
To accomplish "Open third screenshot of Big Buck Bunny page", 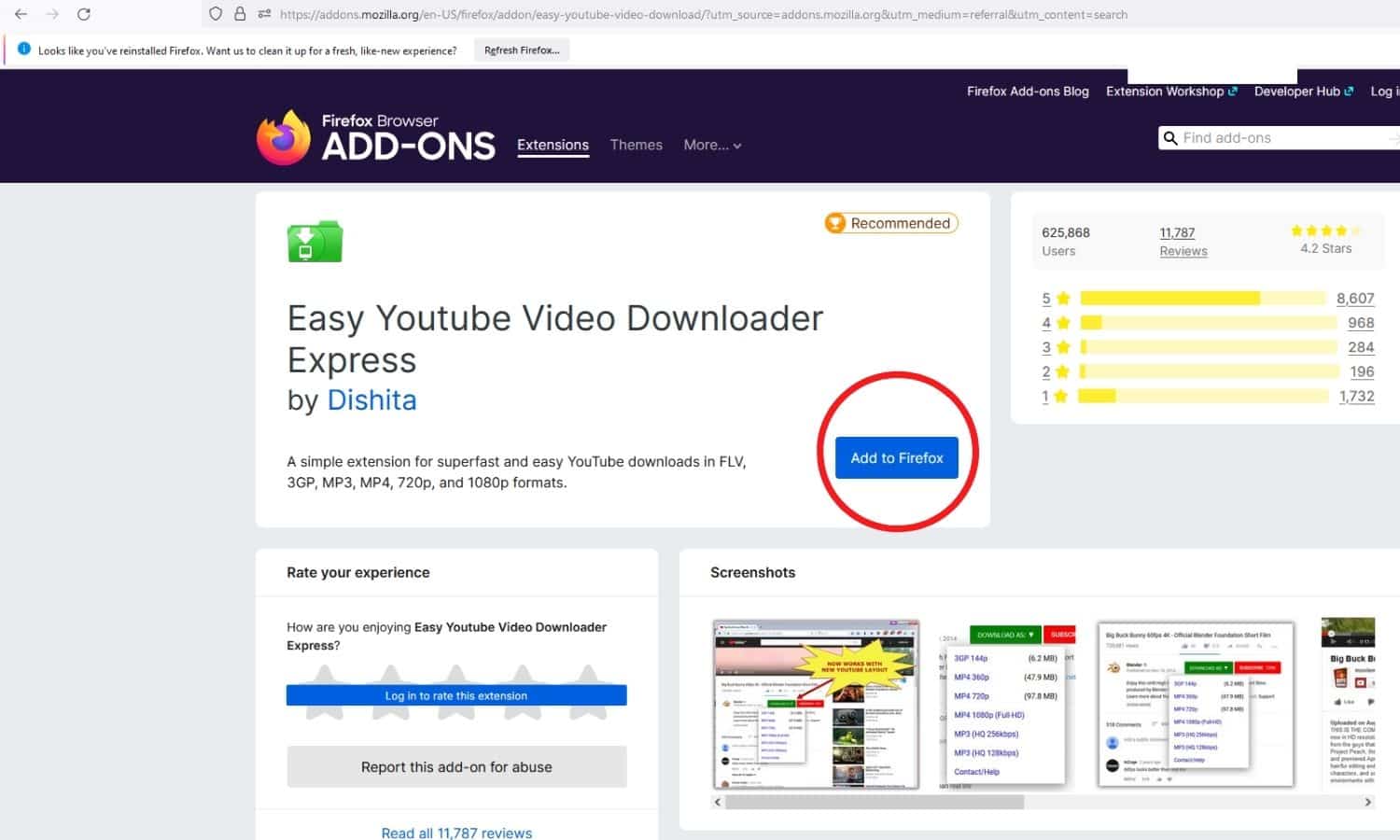I will tap(1196, 705).
